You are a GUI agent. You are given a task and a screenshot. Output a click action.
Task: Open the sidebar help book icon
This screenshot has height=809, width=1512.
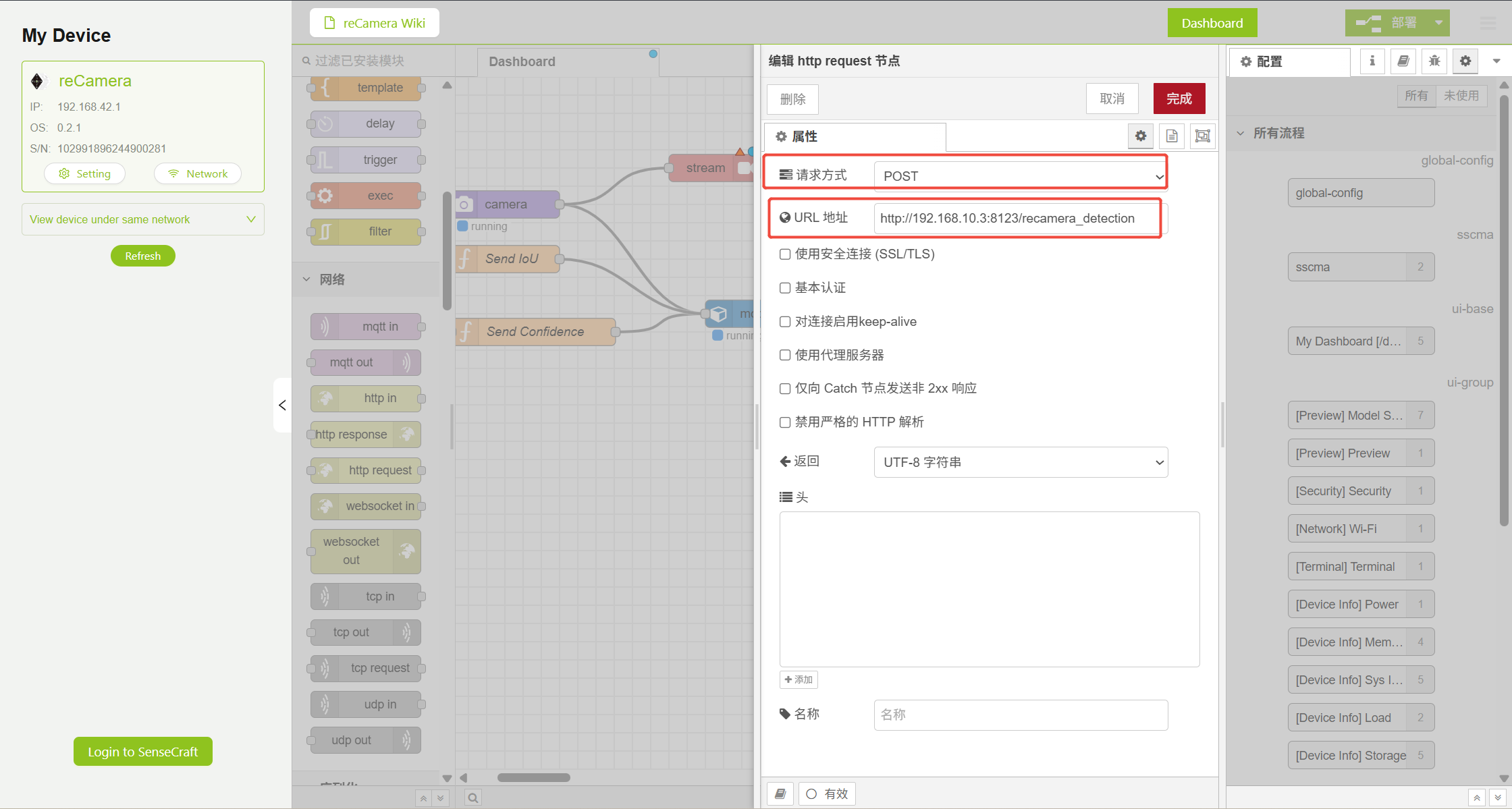coord(1403,61)
